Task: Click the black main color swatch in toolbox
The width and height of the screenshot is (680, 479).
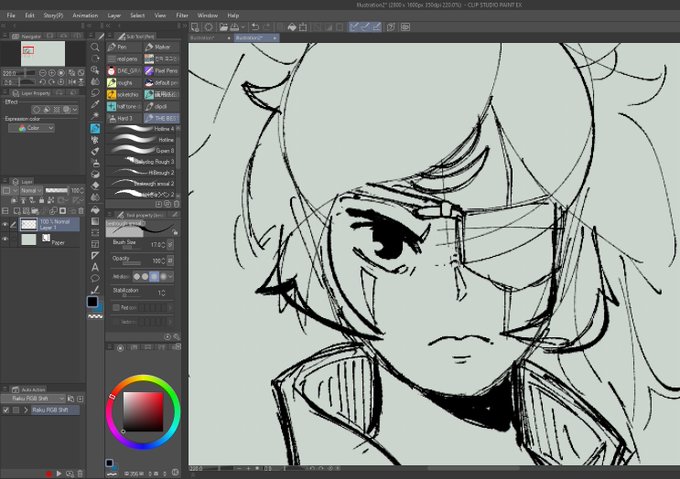Action: point(92,301)
